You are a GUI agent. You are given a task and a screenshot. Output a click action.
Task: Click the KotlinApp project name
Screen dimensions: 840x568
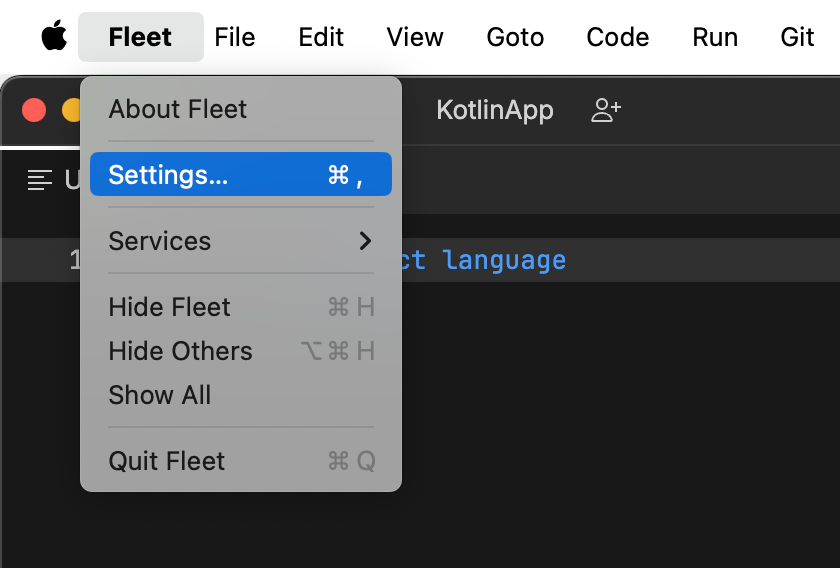tap(495, 110)
